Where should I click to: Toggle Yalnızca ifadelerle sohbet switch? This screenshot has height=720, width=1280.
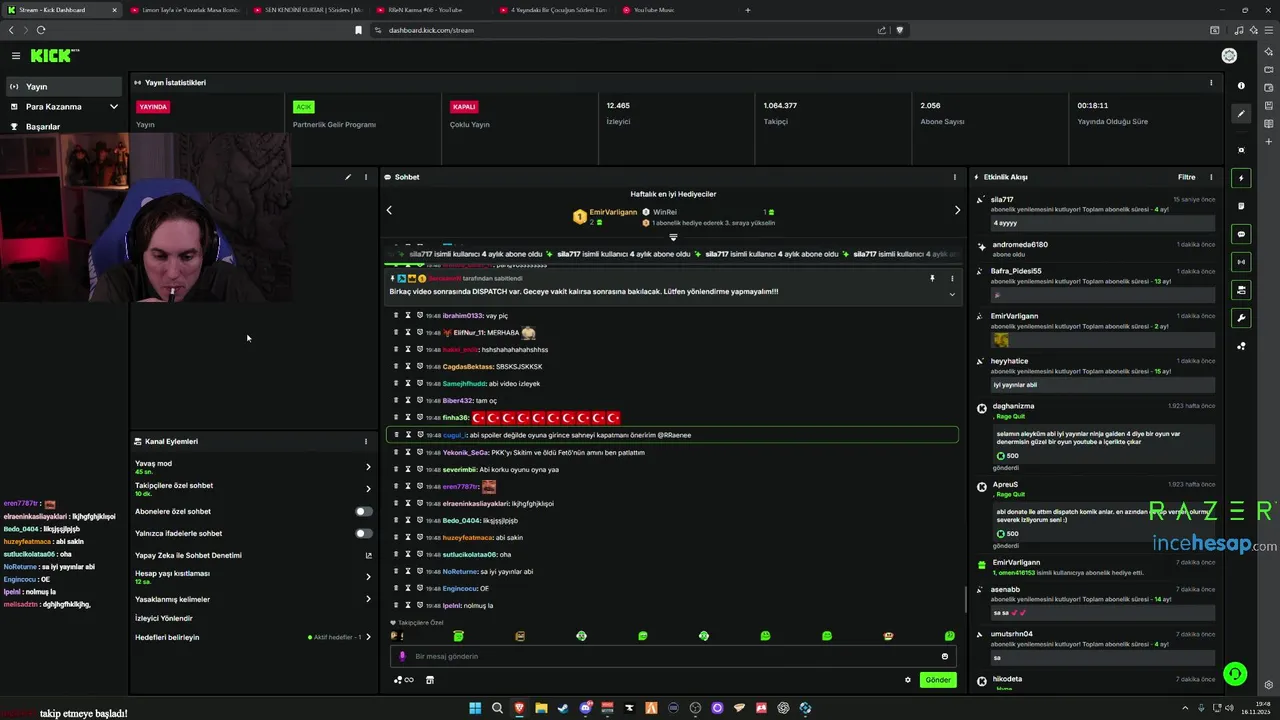pos(364,533)
